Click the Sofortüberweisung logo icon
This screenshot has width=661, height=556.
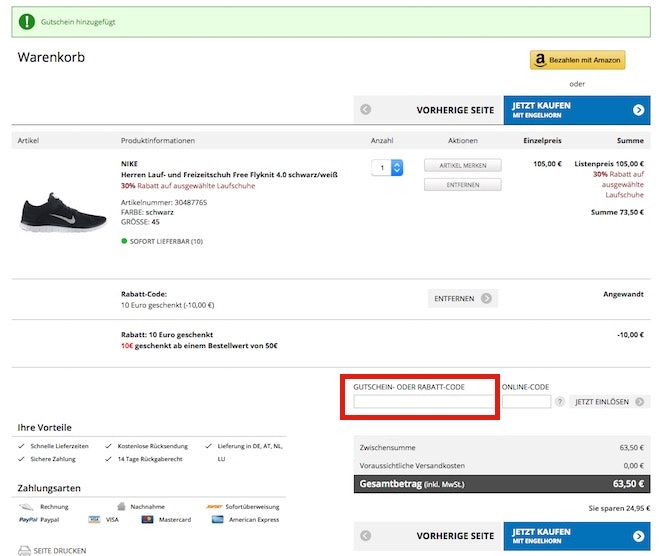[x=214, y=507]
